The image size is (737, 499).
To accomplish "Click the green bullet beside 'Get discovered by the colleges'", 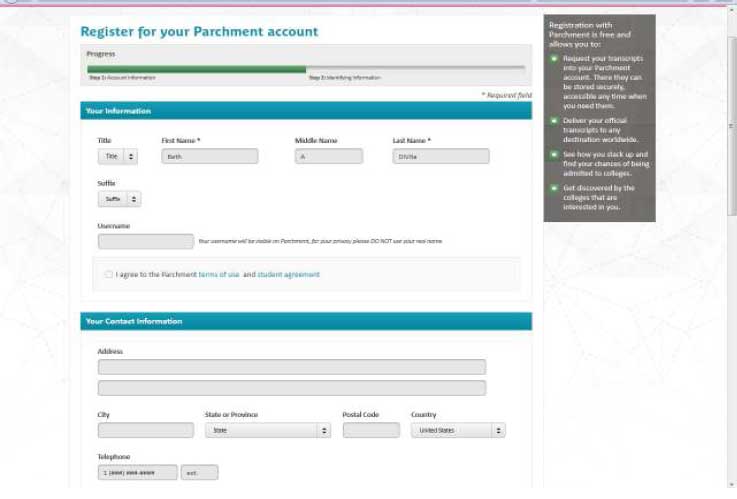I will click(x=554, y=188).
